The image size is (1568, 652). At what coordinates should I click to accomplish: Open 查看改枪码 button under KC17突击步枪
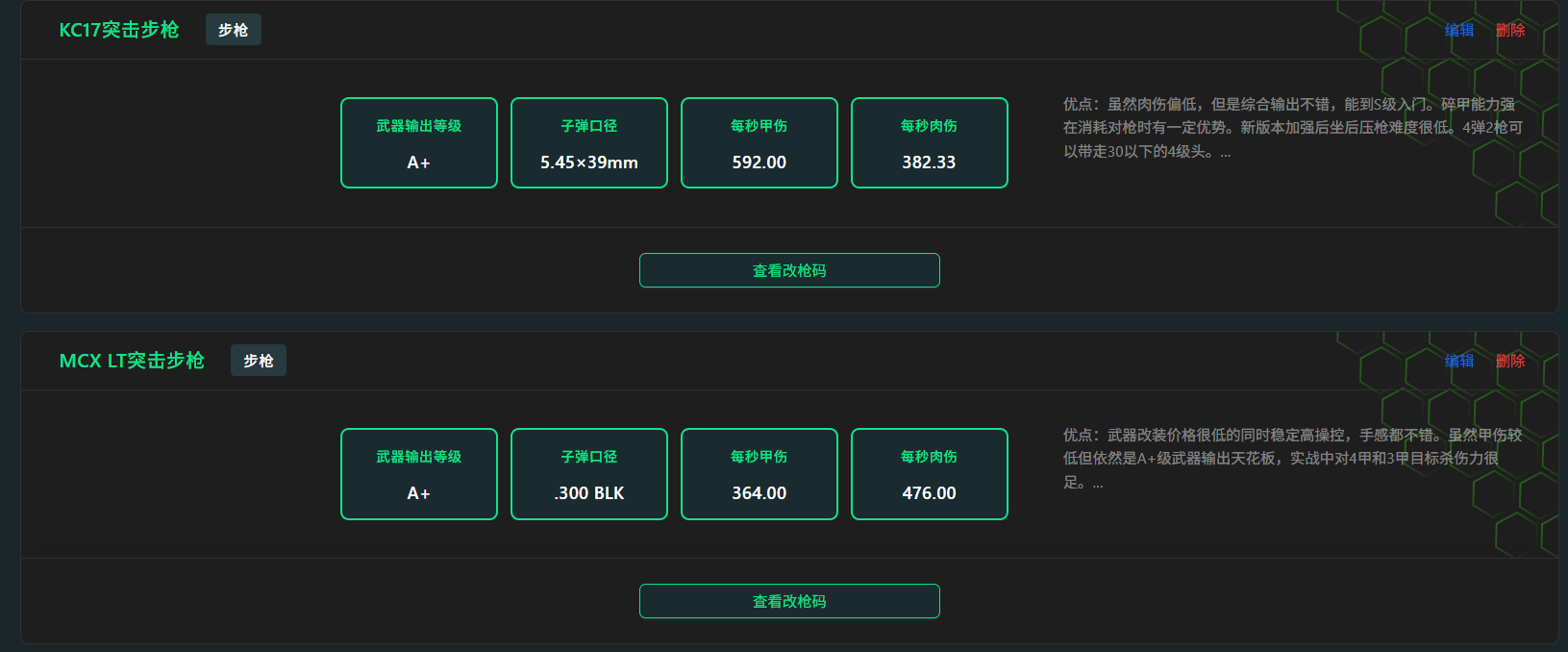pyautogui.click(x=789, y=270)
